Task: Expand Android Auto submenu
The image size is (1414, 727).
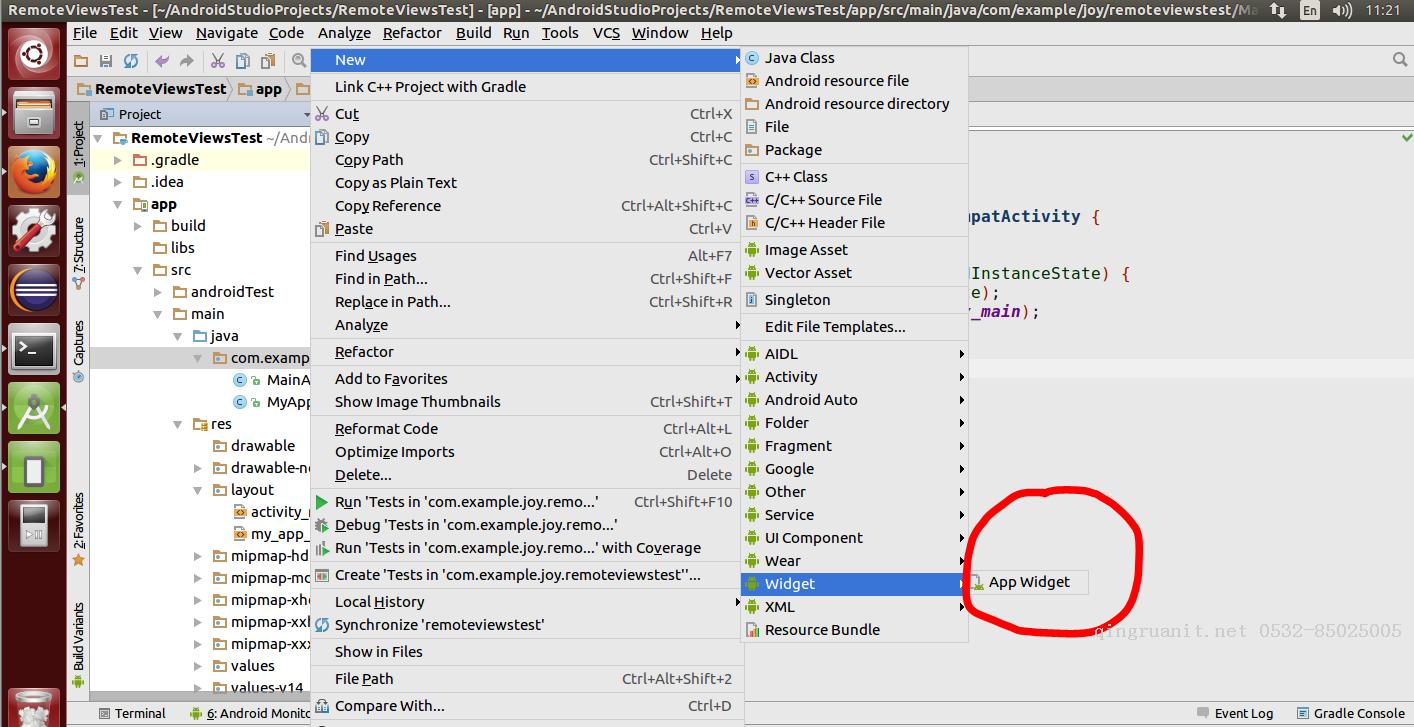Action: [x=855, y=400]
